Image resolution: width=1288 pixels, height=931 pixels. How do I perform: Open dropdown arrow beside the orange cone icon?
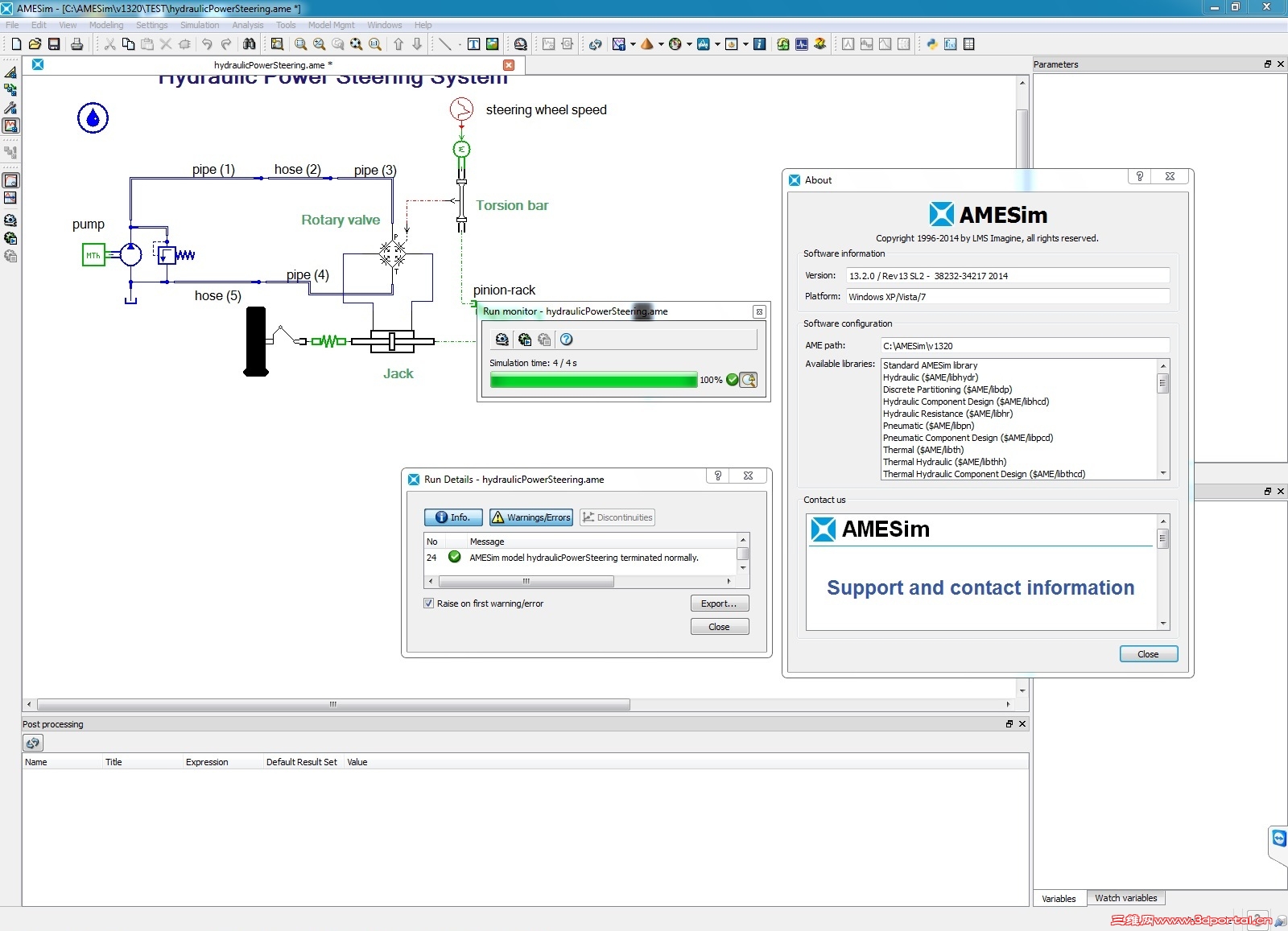tap(661, 44)
